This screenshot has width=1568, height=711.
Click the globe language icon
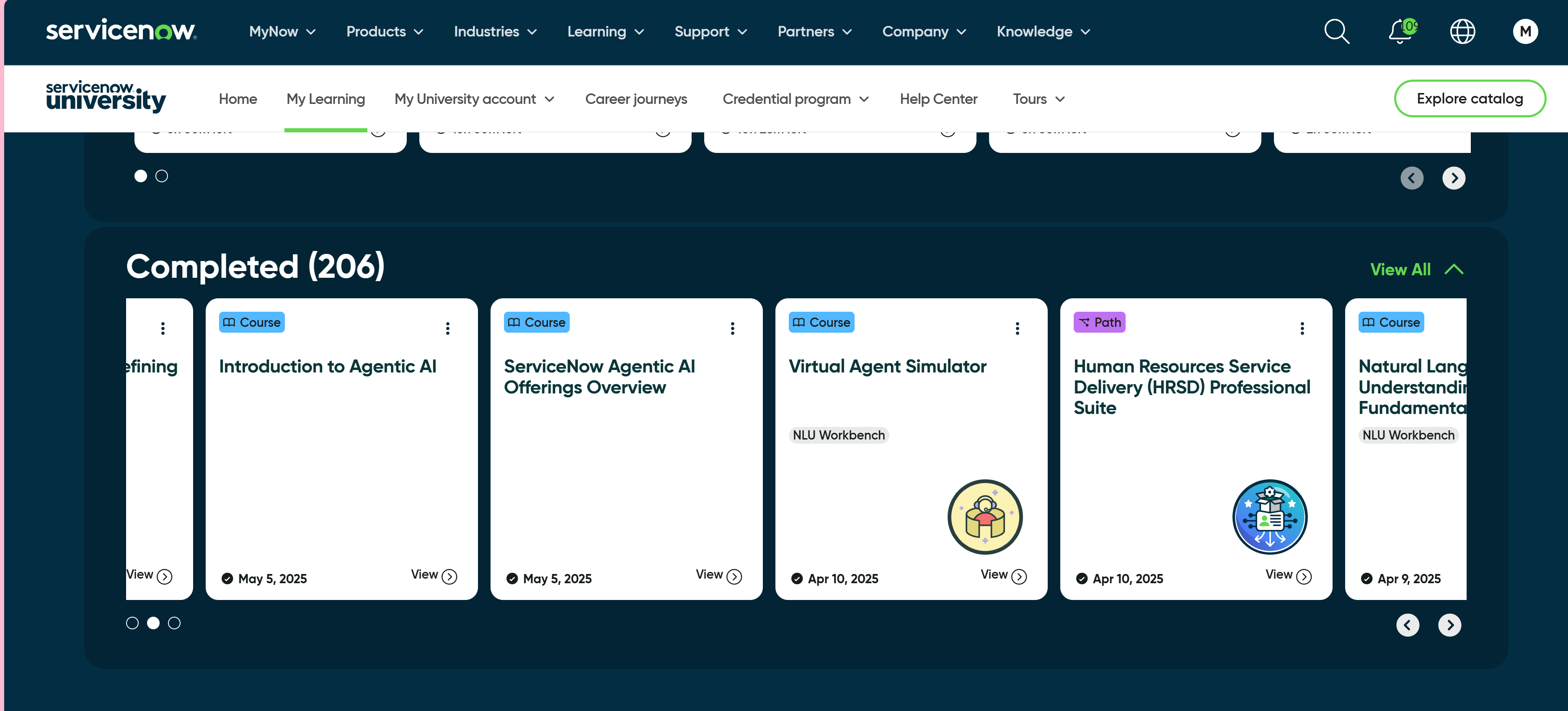click(1462, 32)
